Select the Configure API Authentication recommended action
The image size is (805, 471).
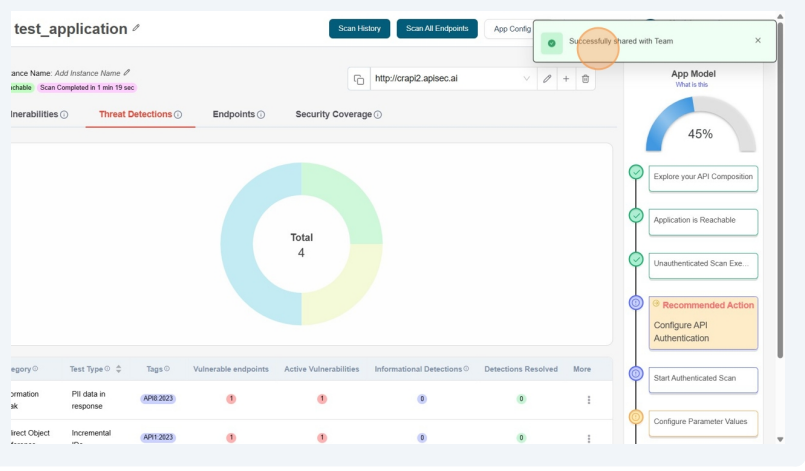point(703,323)
